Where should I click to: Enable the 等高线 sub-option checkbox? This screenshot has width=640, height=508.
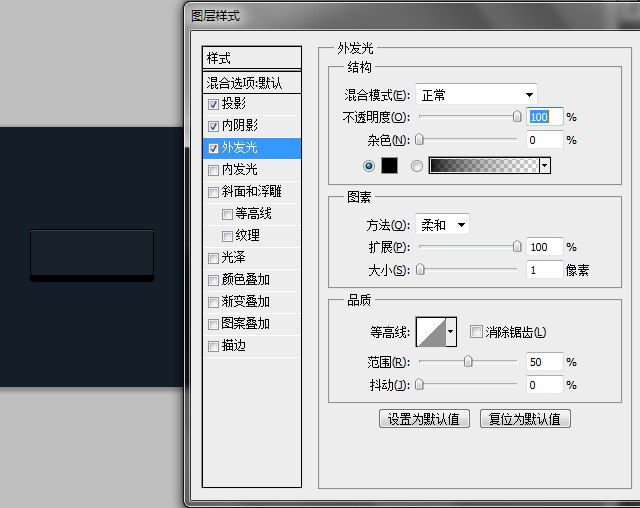[x=227, y=214]
